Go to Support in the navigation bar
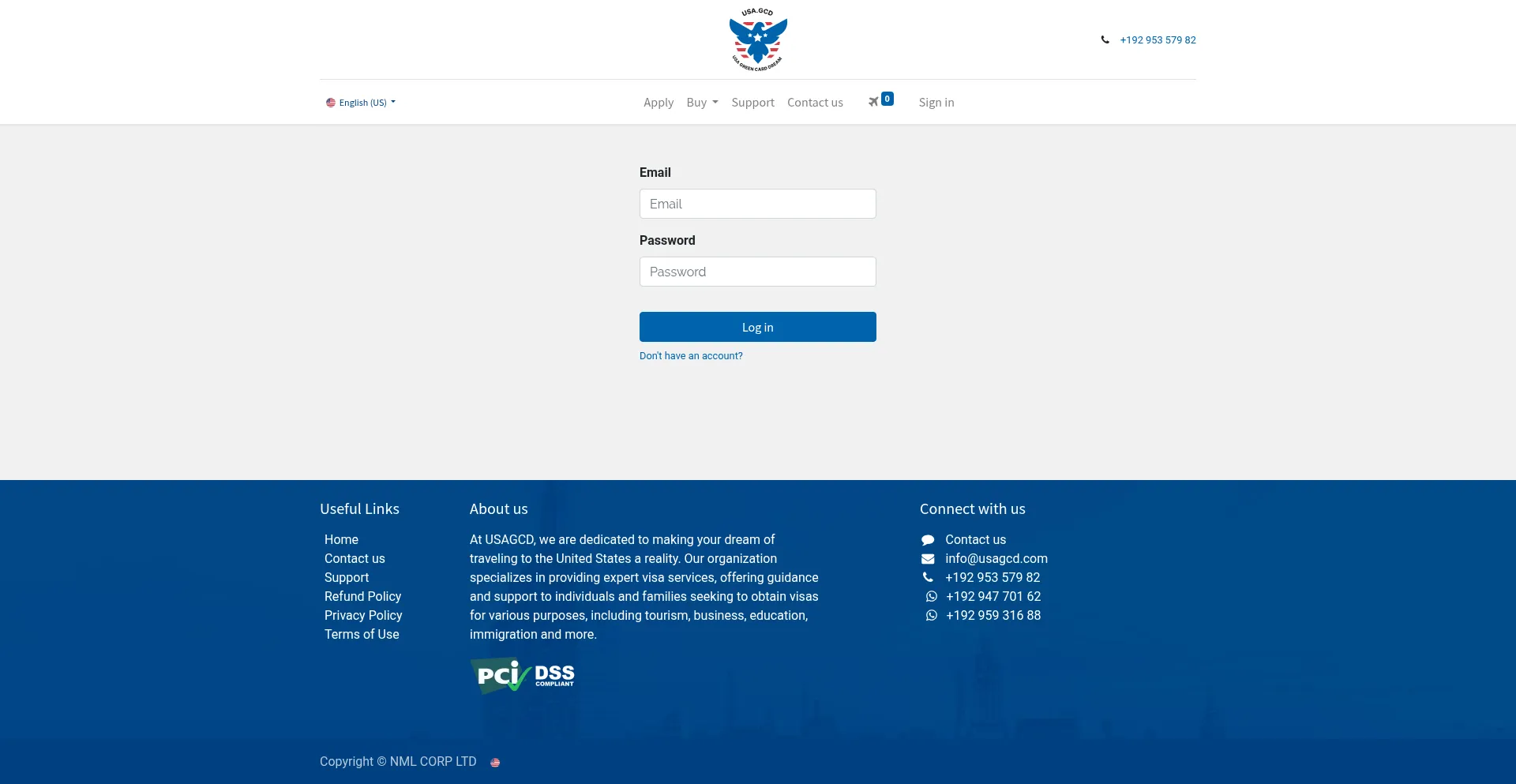 tap(752, 103)
